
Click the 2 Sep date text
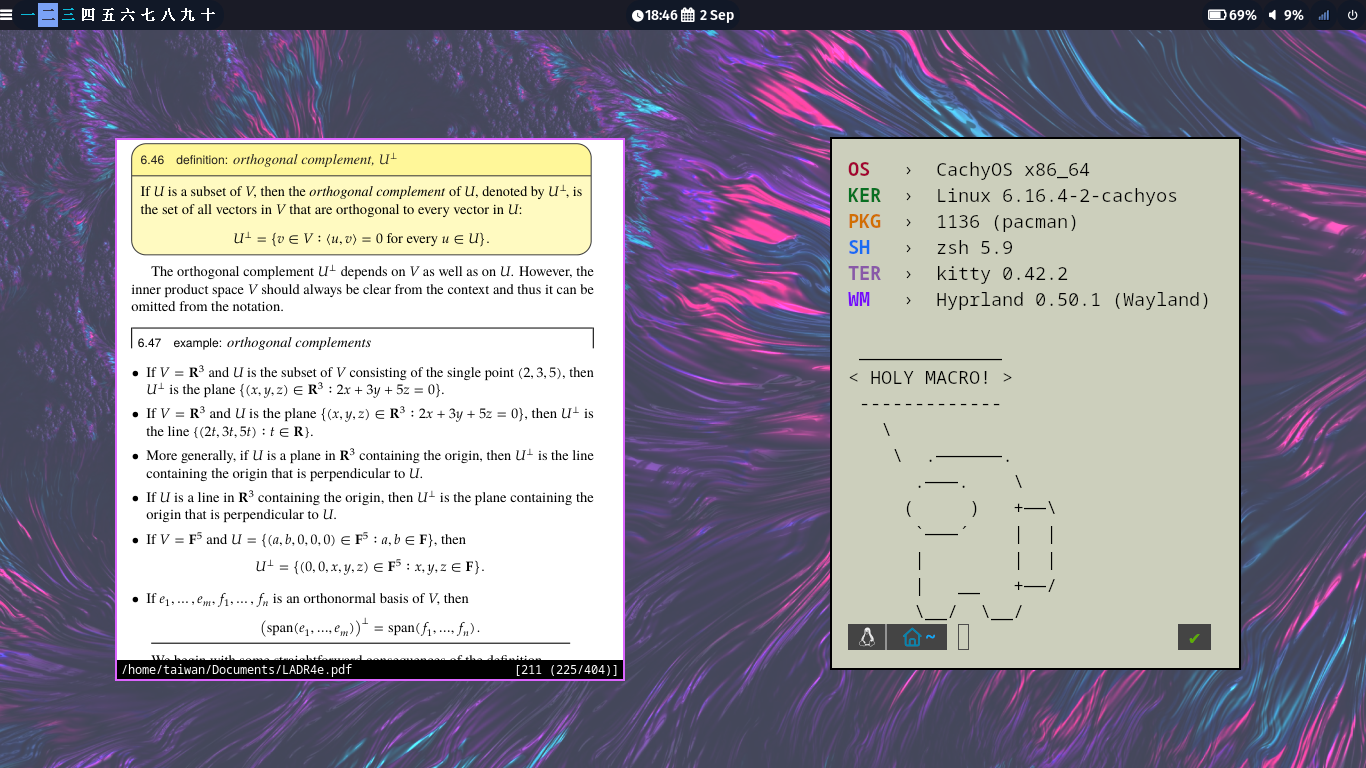[x=716, y=15]
